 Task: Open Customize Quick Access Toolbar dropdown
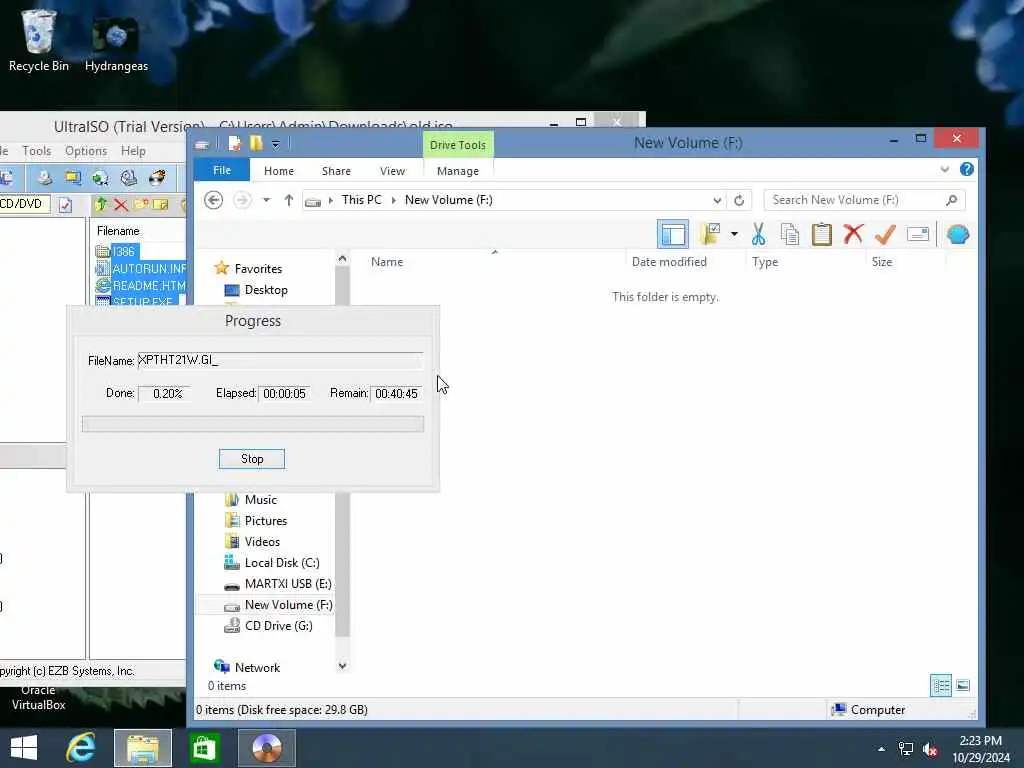[276, 144]
